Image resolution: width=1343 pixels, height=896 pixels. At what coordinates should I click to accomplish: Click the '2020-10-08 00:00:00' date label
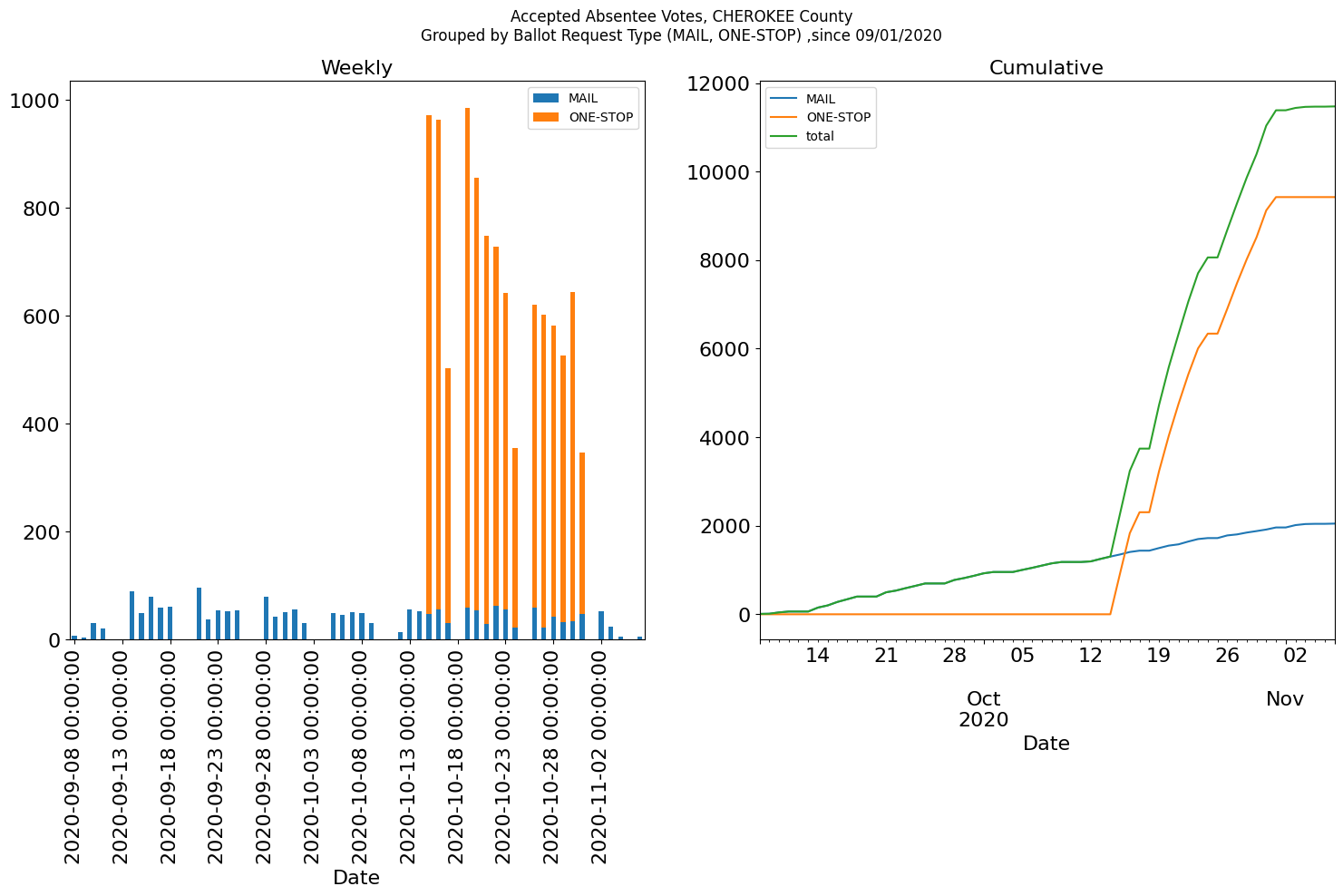(x=362, y=755)
